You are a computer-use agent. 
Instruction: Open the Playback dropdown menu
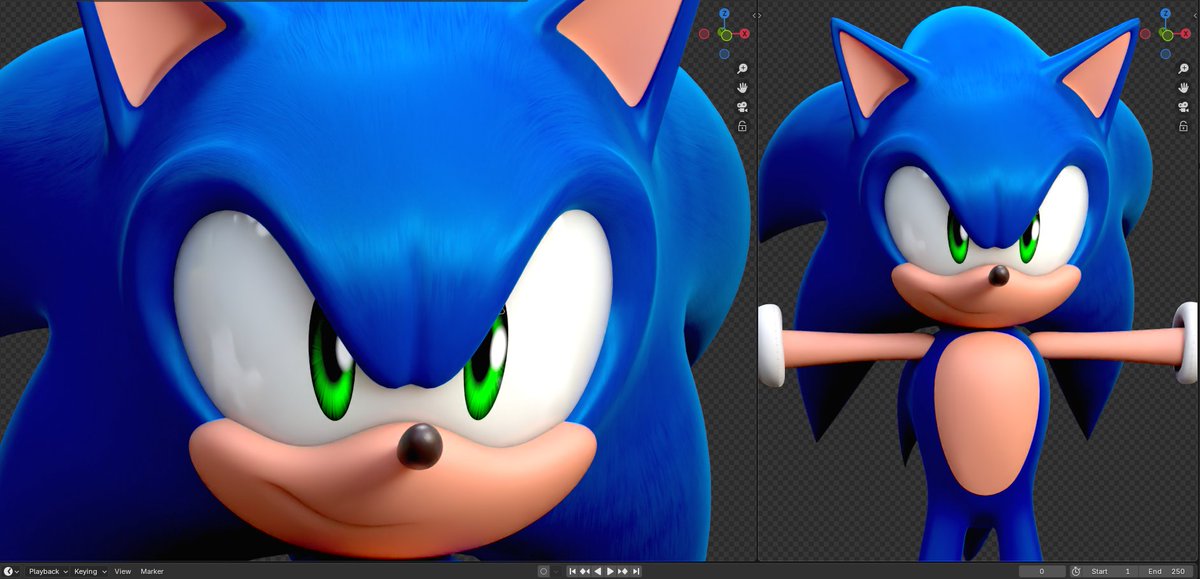click(x=48, y=571)
